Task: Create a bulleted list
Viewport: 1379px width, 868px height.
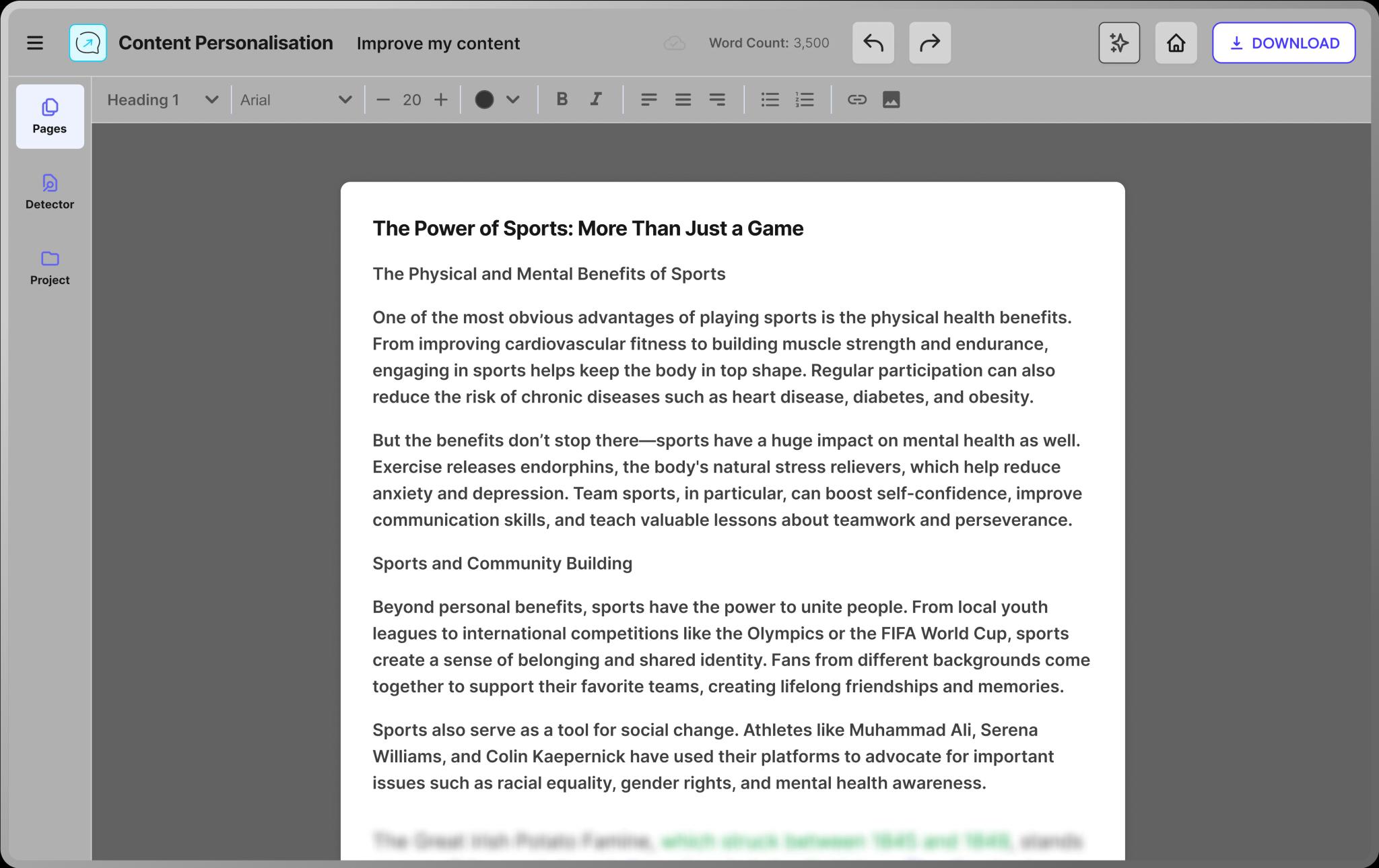Action: click(770, 100)
